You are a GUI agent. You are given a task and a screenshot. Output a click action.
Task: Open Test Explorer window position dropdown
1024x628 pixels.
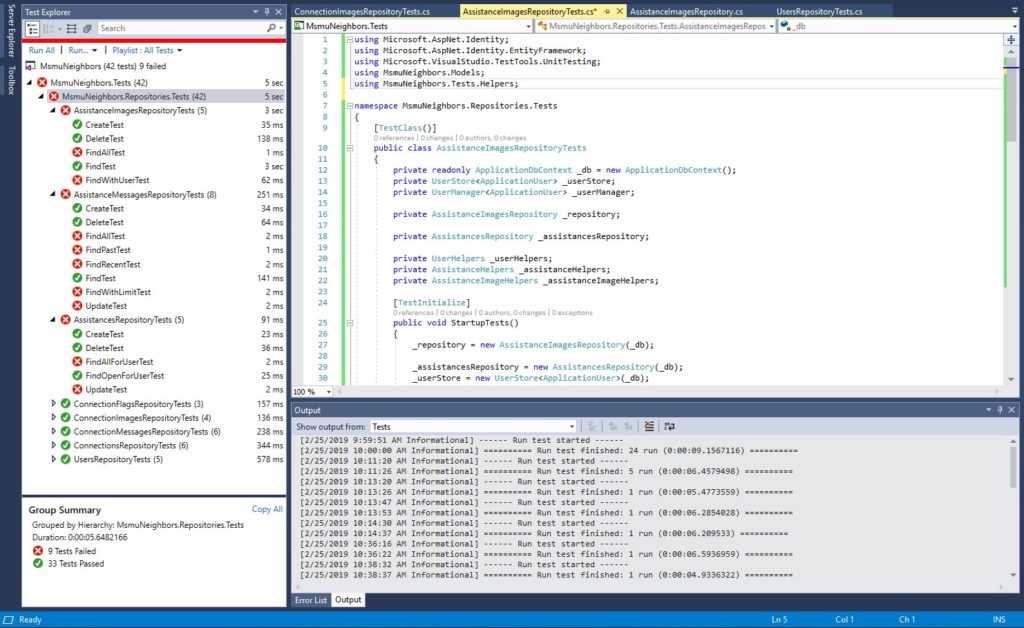(x=255, y=12)
